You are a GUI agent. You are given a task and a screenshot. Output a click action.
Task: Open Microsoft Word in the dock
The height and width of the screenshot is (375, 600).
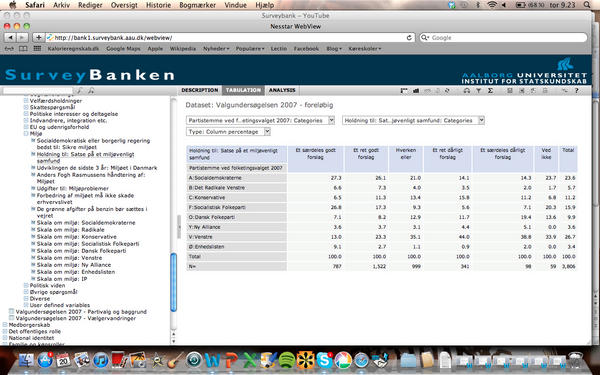[x=212, y=360]
